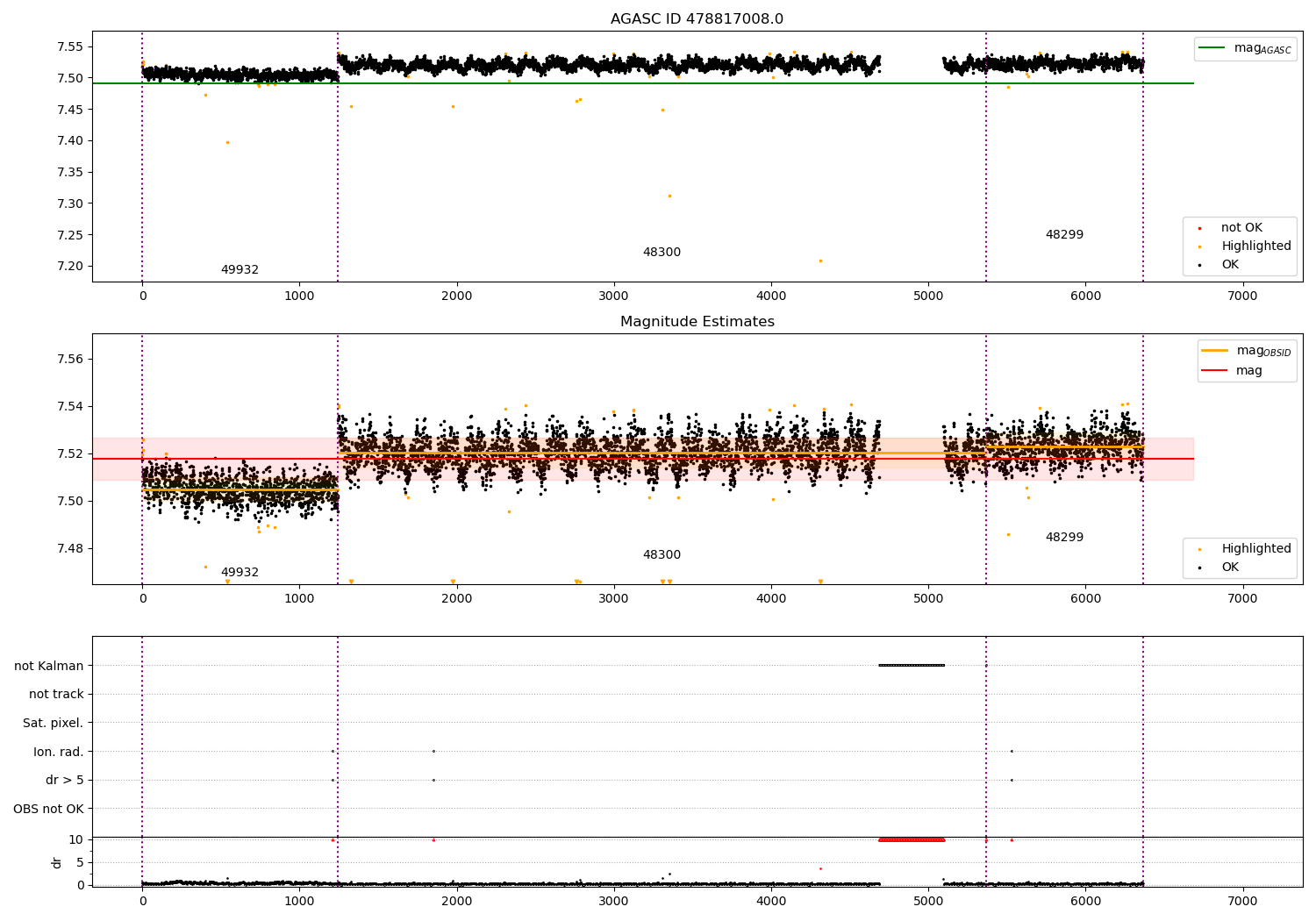Click the 7000 x-tick of bottom flags plot

tap(1242, 901)
